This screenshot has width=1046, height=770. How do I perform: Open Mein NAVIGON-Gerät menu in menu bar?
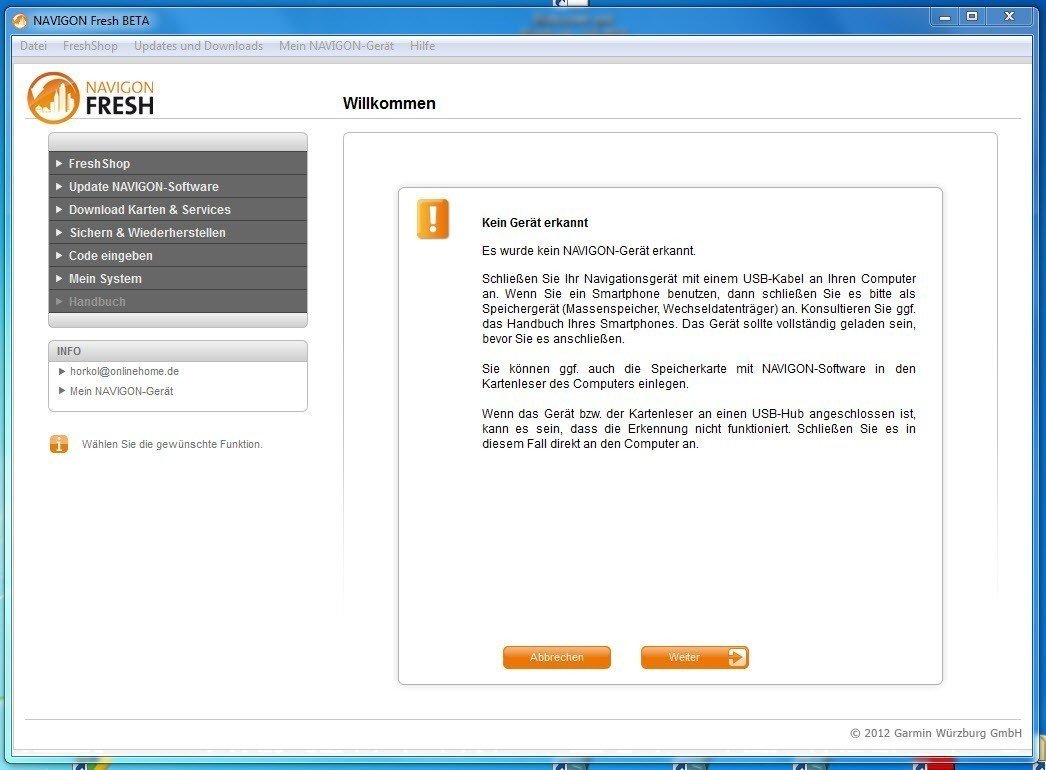(x=336, y=46)
